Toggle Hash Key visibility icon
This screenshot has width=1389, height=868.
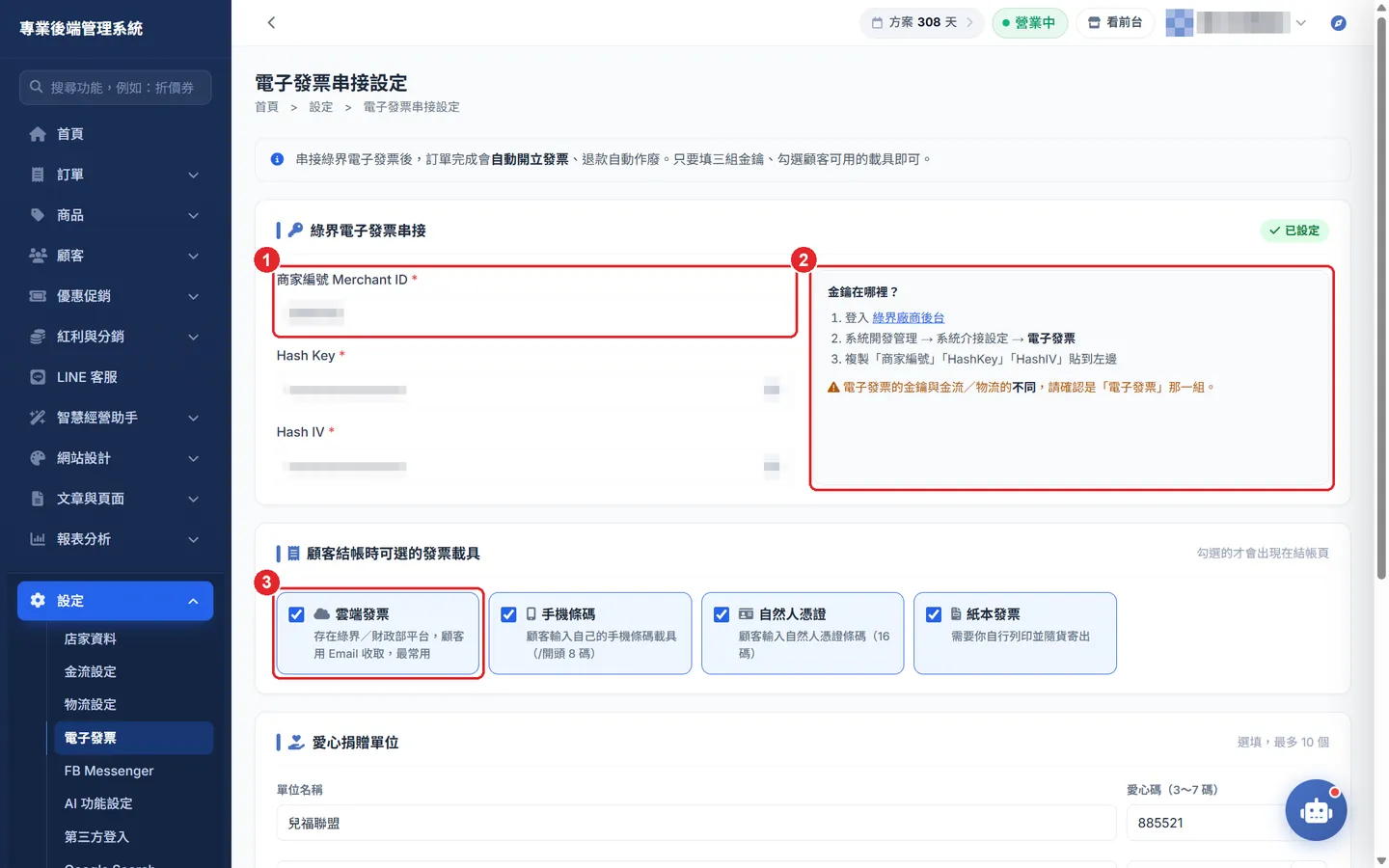pos(772,390)
